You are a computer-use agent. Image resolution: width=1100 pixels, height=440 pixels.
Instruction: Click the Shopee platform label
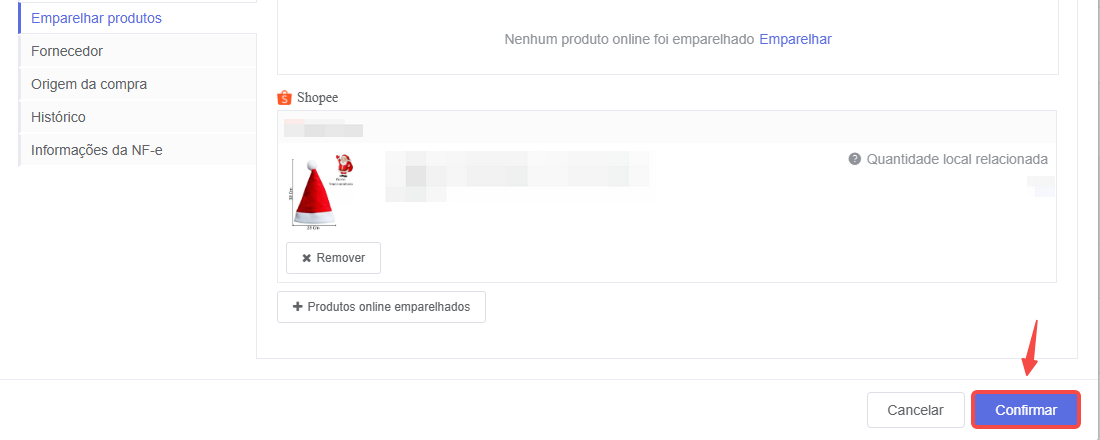coord(317,98)
